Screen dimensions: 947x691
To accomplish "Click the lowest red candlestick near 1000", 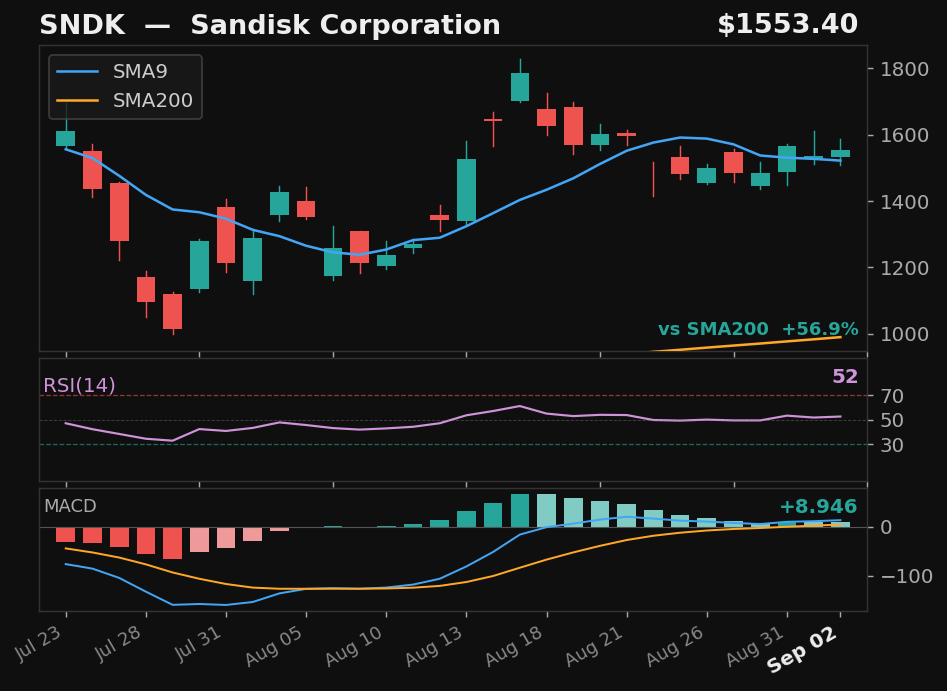I will click(x=173, y=312).
